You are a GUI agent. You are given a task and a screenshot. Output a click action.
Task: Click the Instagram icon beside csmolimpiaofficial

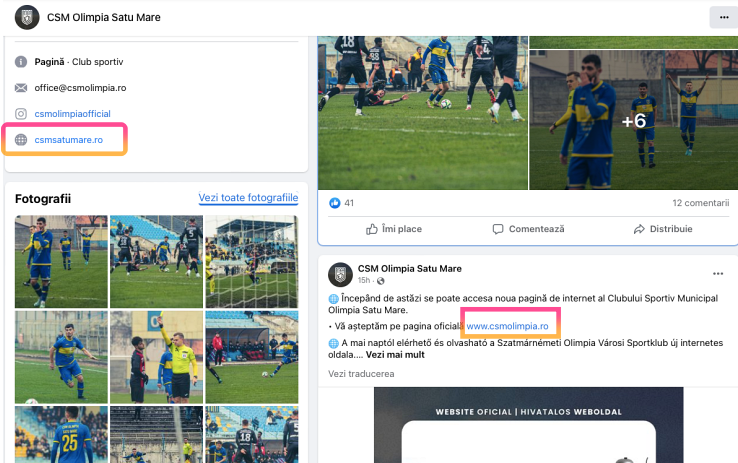coord(21,113)
